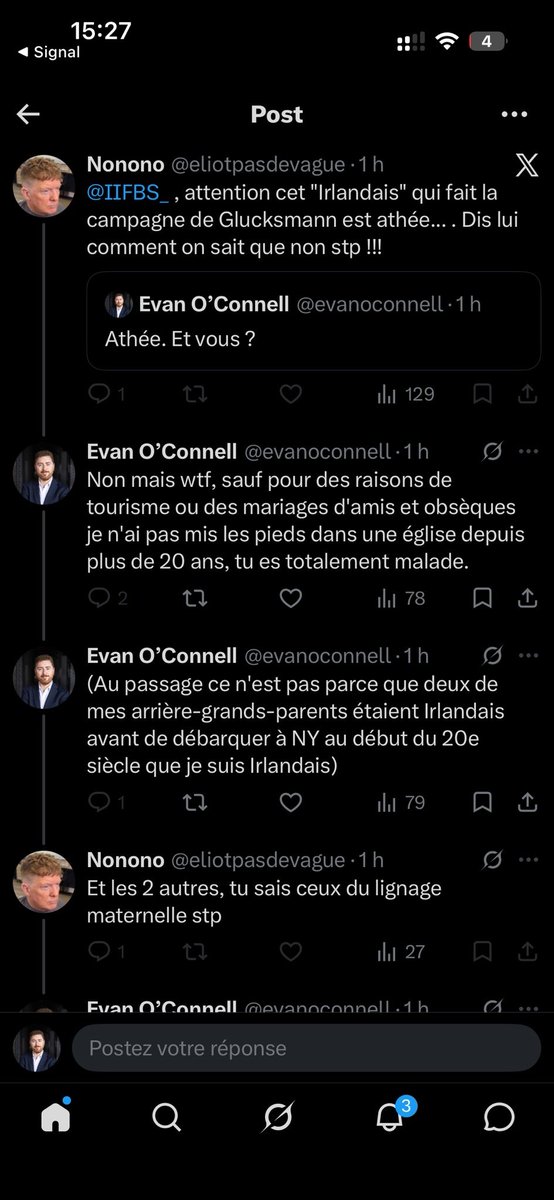
Task: Share the Nonono post with 129 views
Action: click(527, 394)
